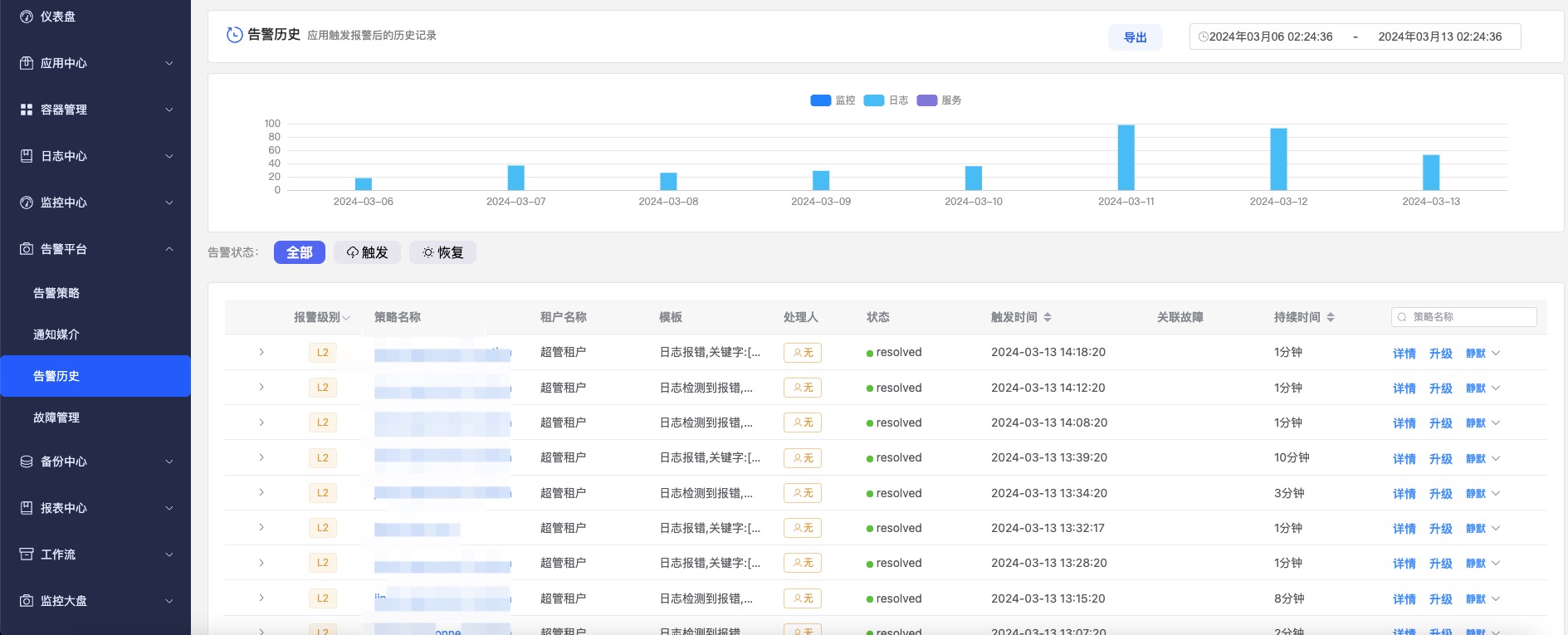This screenshot has height=635, width=1568.
Task: Click the 2024-03-11 chart bar
Action: [1126, 158]
